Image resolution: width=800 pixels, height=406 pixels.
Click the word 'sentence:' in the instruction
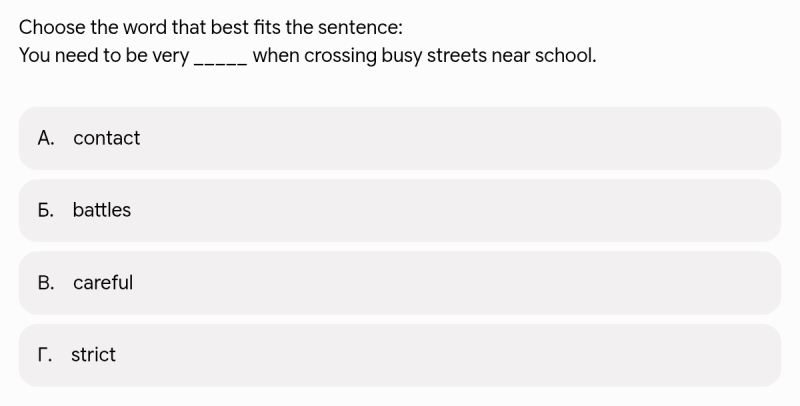[360, 28]
